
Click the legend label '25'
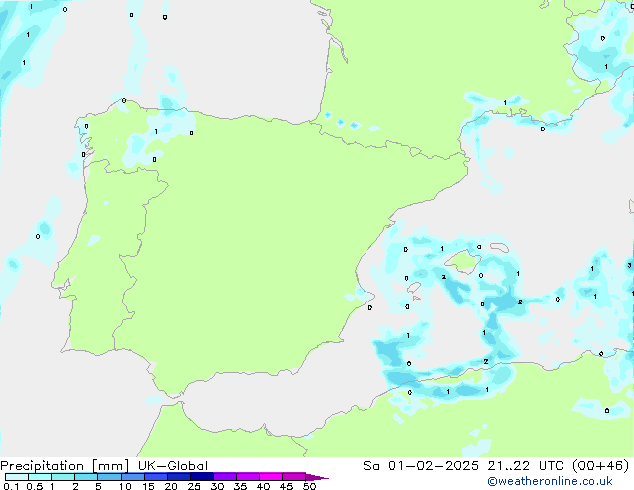194,486
